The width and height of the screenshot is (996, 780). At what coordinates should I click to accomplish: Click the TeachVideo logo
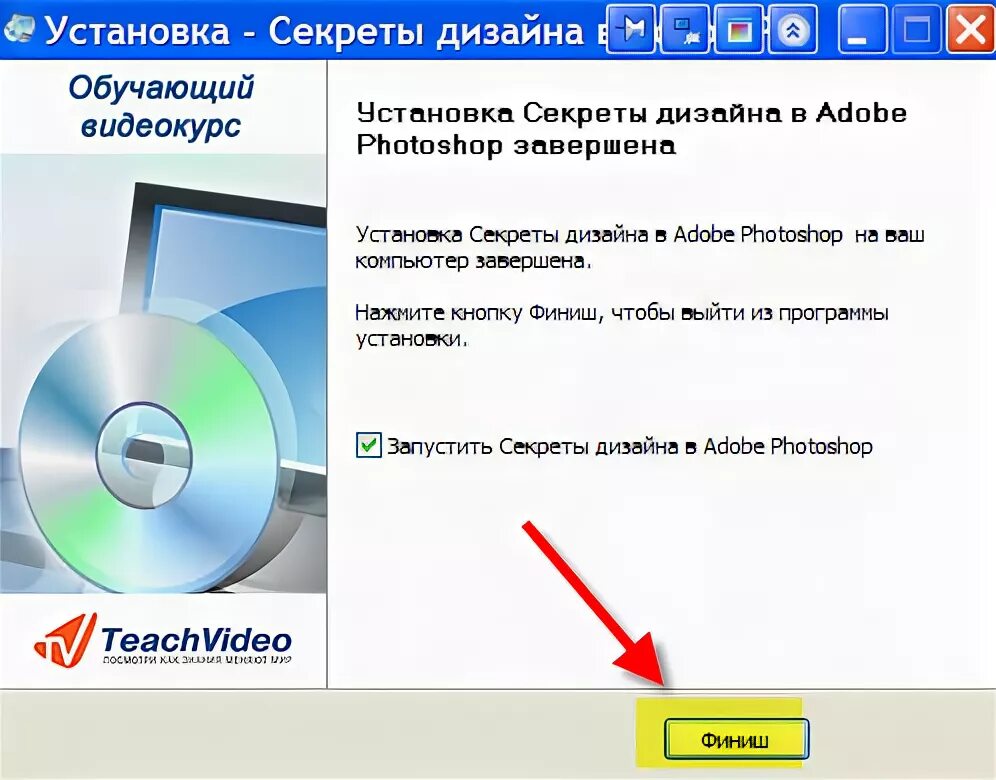pos(163,640)
